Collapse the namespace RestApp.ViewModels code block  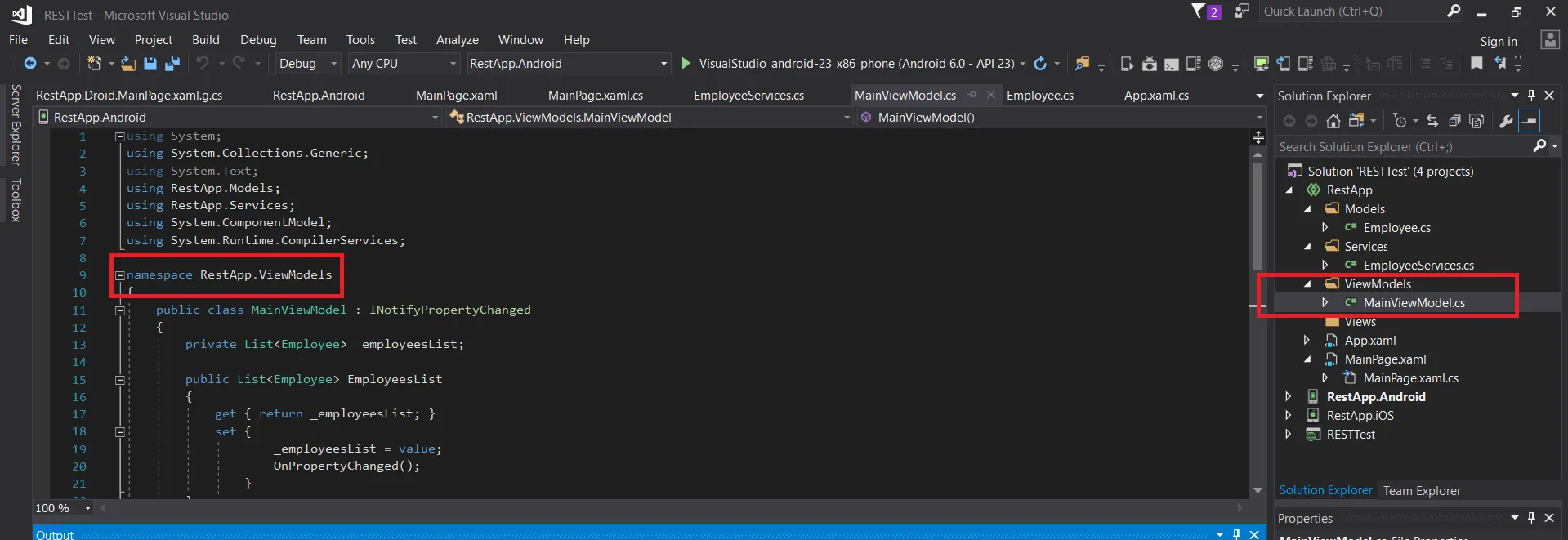click(119, 275)
